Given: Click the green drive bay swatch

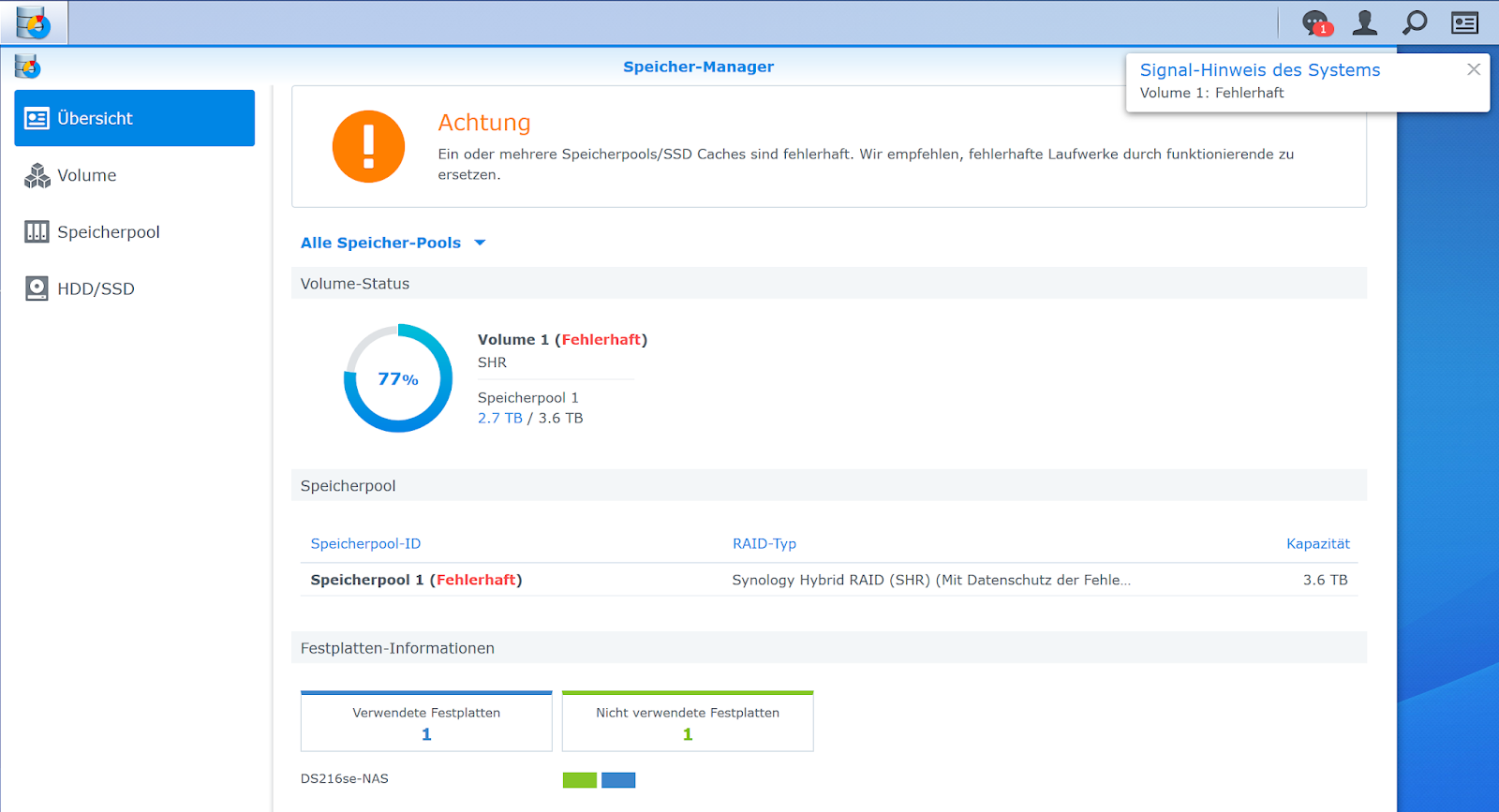Looking at the screenshot, I should pyautogui.click(x=580, y=780).
